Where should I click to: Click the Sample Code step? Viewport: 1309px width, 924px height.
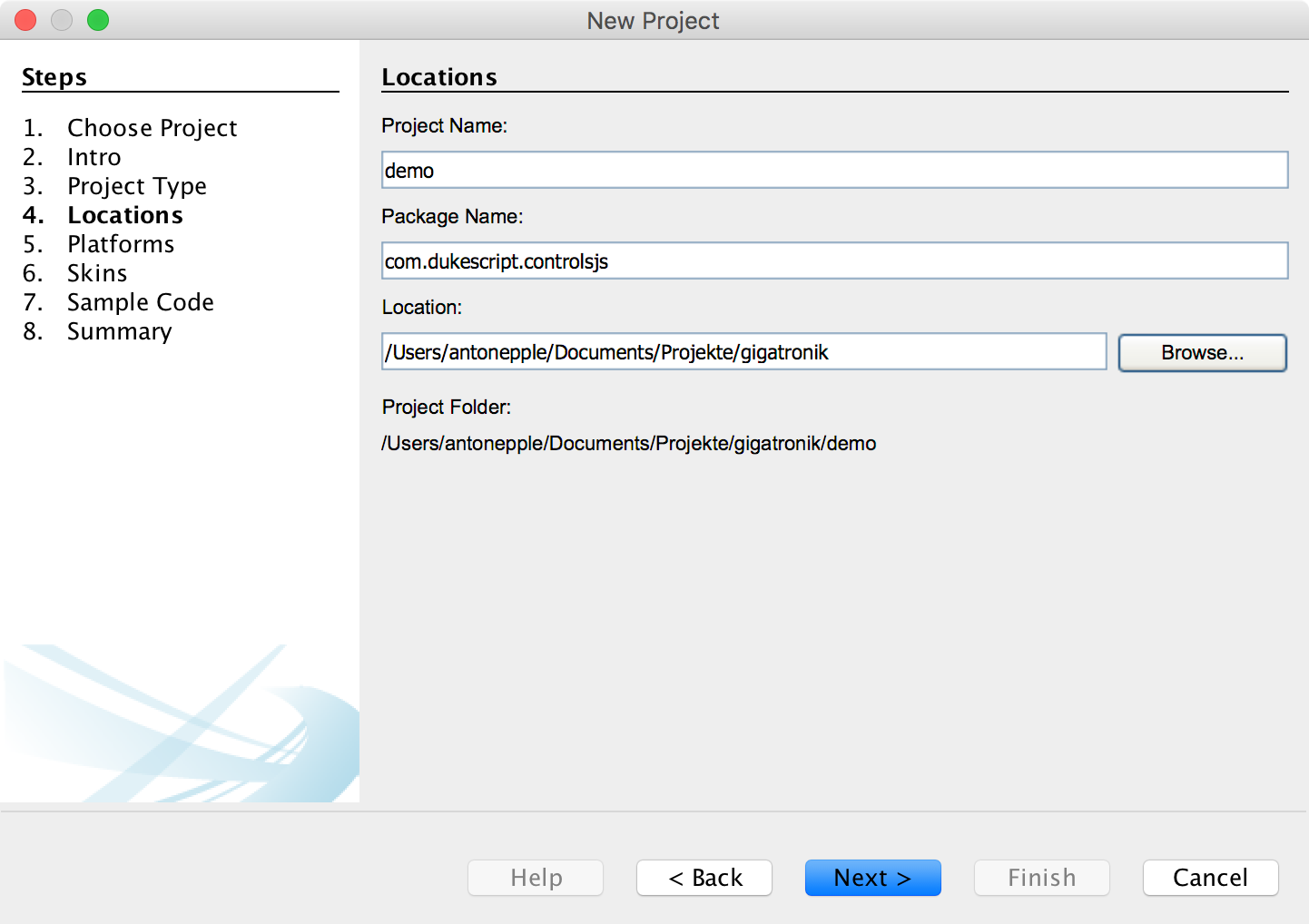point(140,302)
